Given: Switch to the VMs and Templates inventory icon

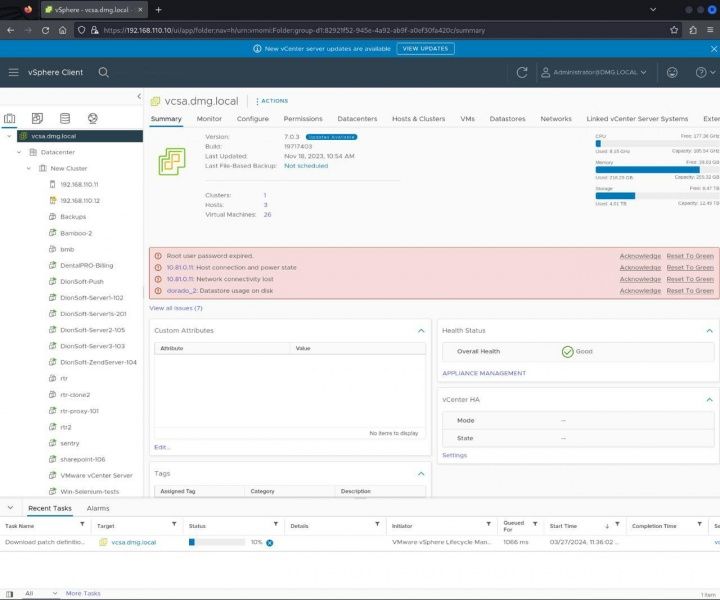Looking at the screenshot, I should [38, 118].
